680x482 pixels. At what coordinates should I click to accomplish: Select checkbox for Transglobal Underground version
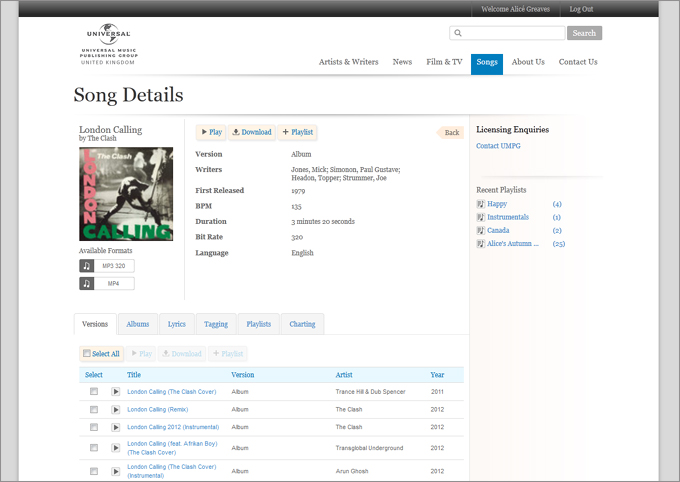[94, 447]
